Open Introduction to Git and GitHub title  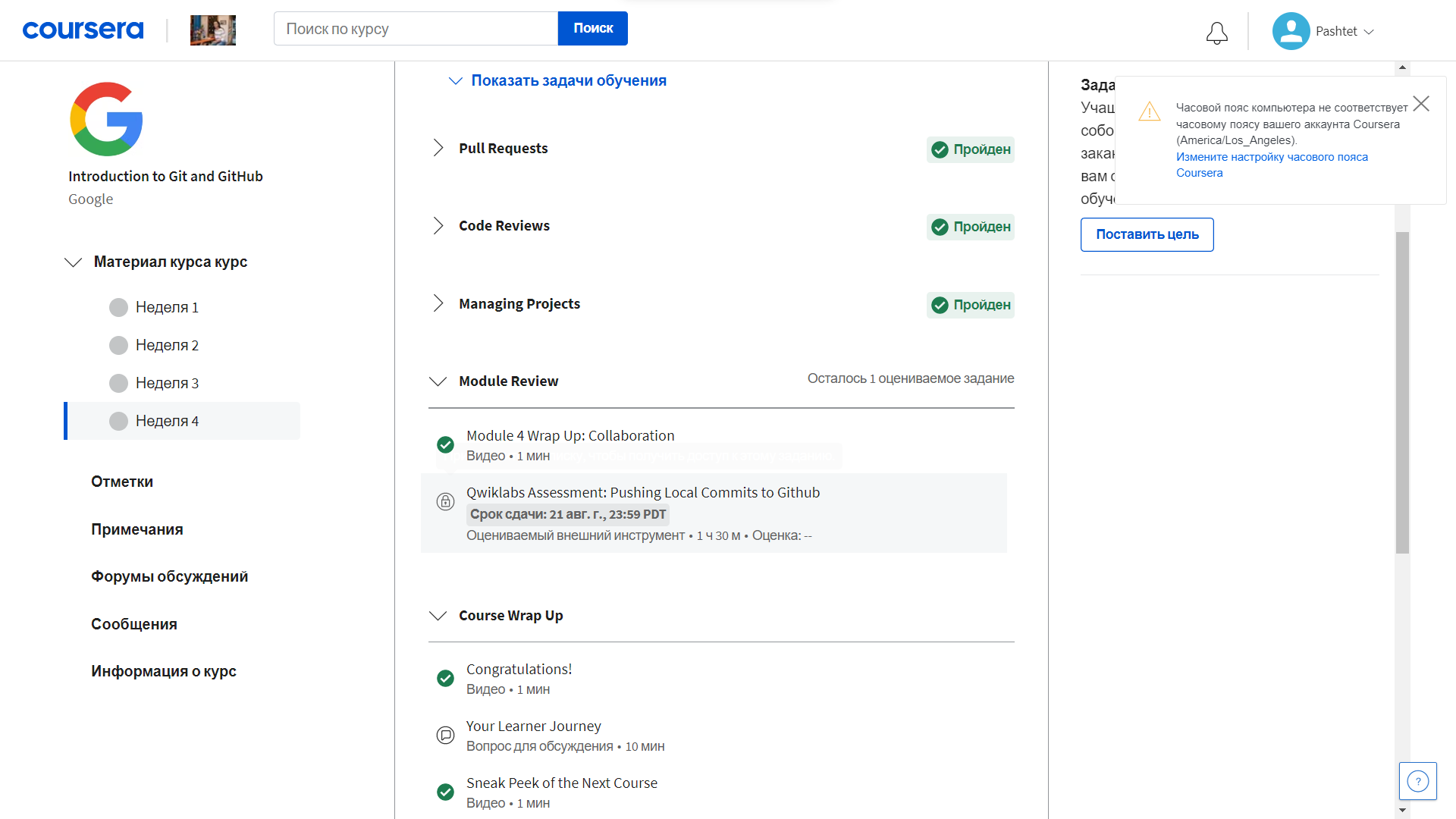[165, 176]
